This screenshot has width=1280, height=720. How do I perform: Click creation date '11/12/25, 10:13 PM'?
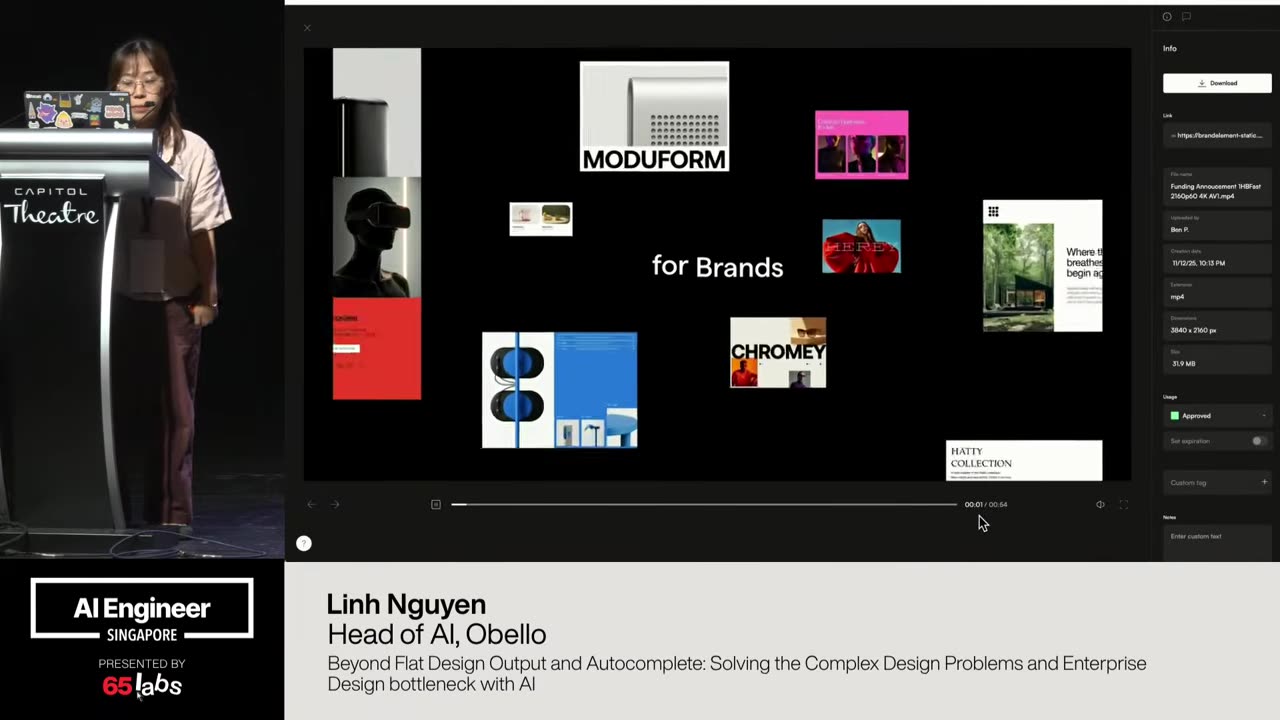tap(1198, 263)
